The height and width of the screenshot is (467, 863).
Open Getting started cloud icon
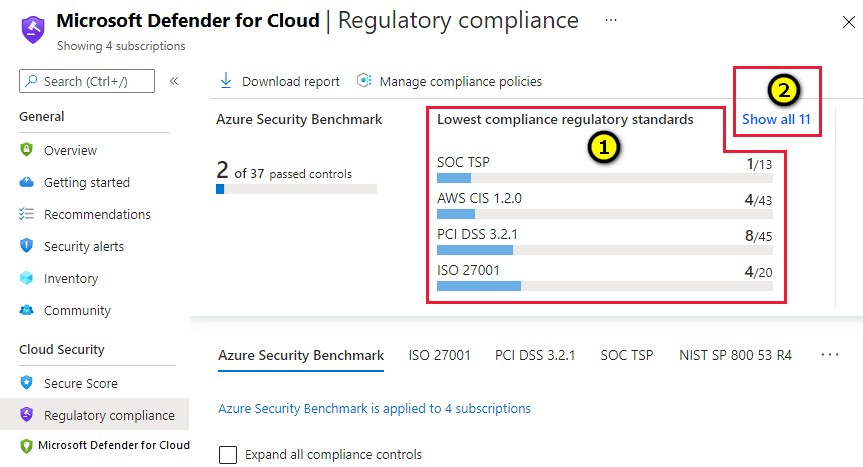point(27,182)
